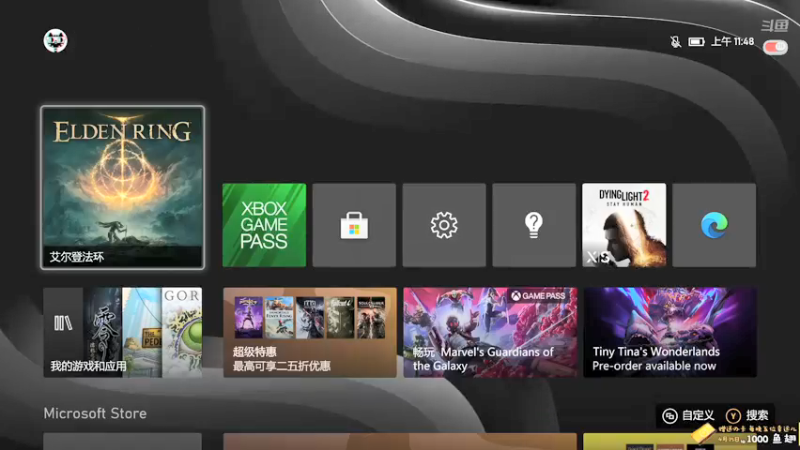Viewport: 800px width, 450px height.
Task: Open 我的游戏和应用 library tile
Action: click(x=122, y=332)
